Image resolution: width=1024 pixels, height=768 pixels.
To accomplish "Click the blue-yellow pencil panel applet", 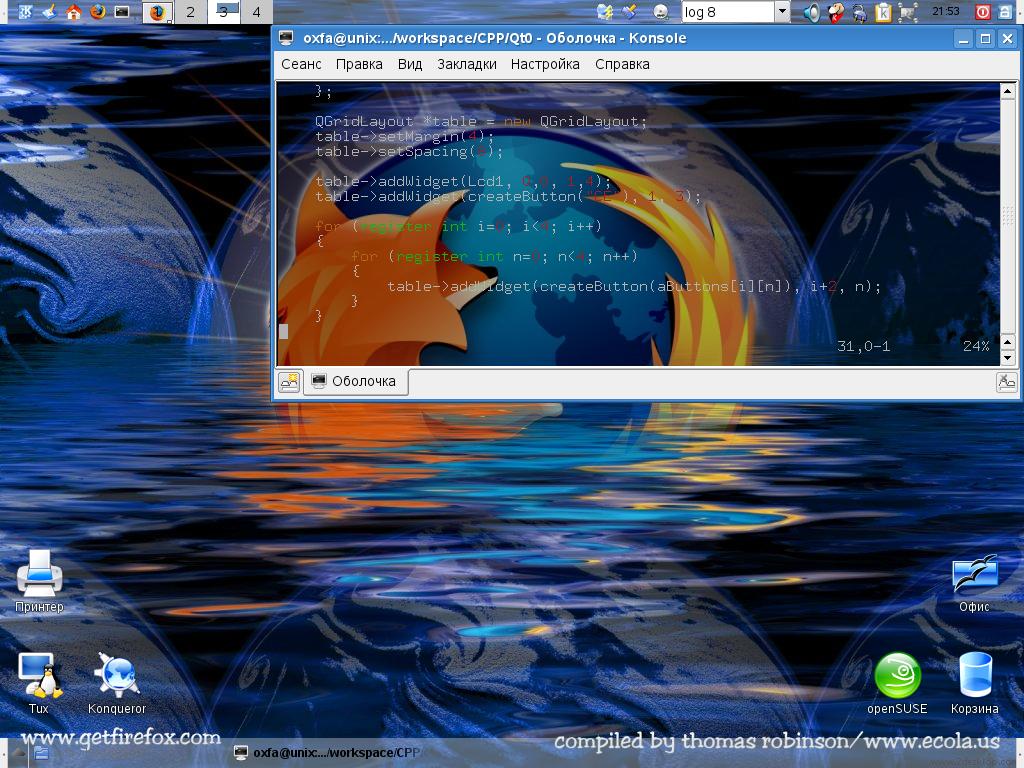I will (x=630, y=12).
